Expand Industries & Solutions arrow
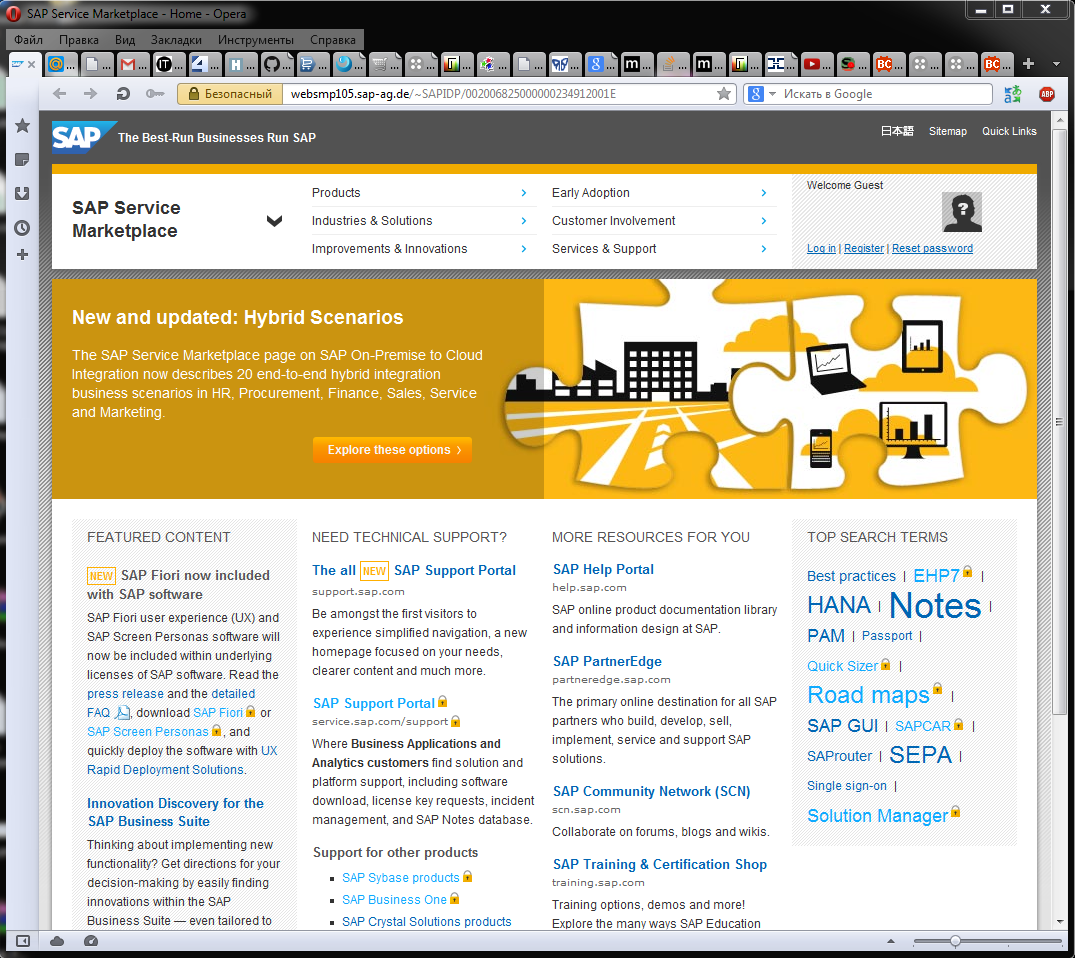 click(524, 221)
